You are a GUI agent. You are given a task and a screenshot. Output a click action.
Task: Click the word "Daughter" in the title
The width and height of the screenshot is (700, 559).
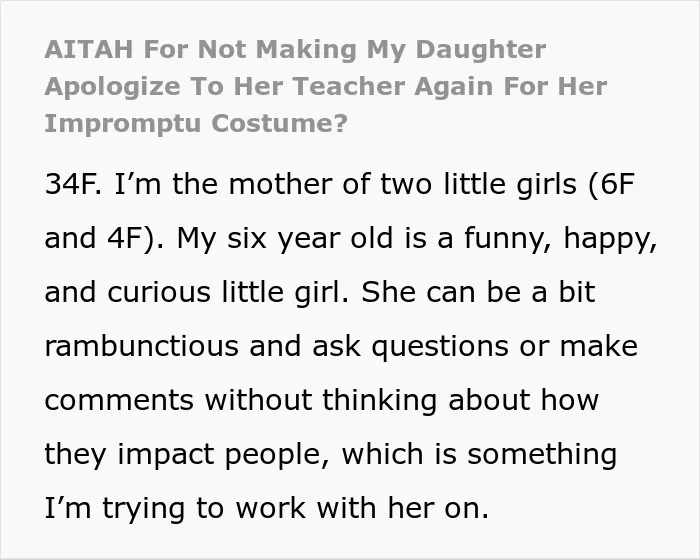pyautogui.click(x=480, y=50)
